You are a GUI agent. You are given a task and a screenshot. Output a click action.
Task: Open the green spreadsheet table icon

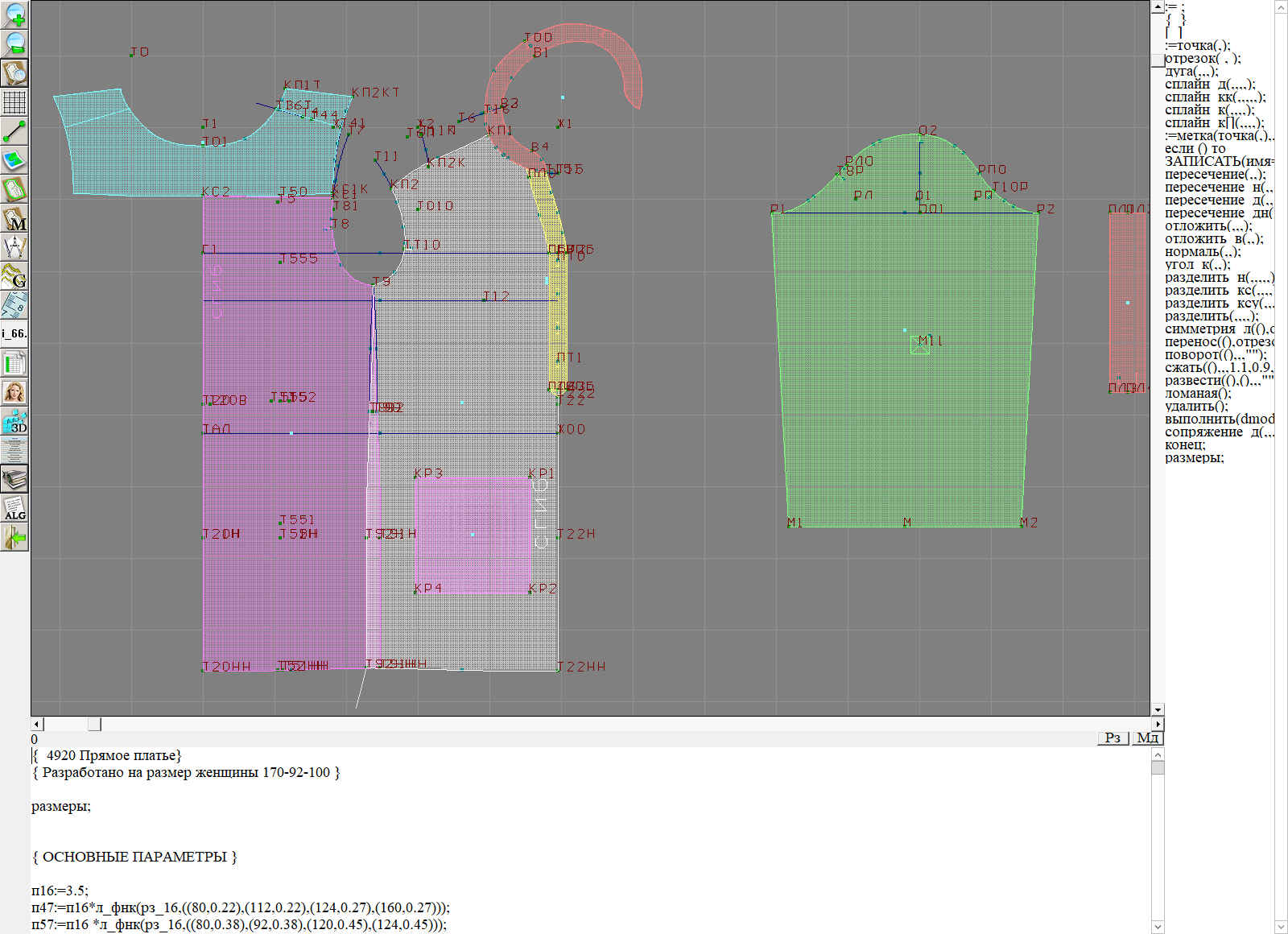point(14,363)
